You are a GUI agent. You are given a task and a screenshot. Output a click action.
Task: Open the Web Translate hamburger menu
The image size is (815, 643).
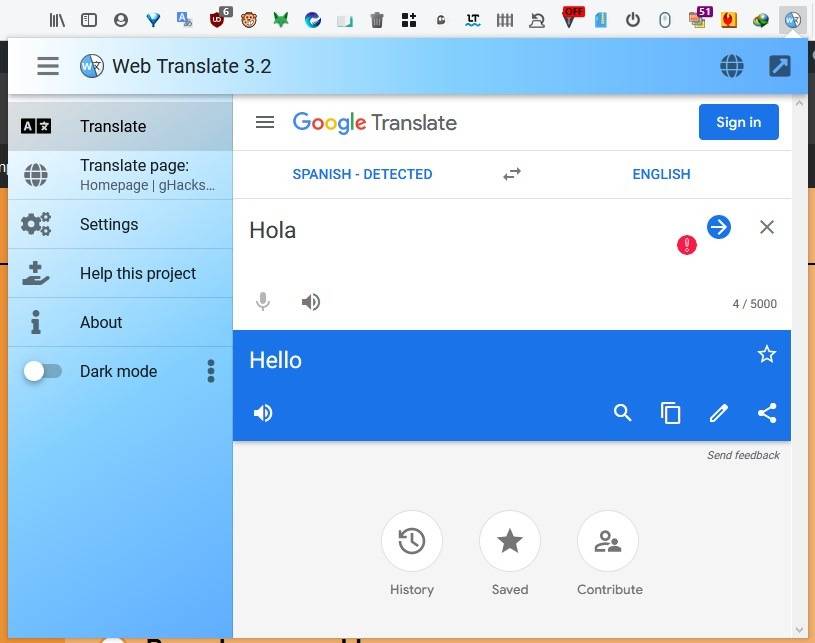pyautogui.click(x=48, y=66)
